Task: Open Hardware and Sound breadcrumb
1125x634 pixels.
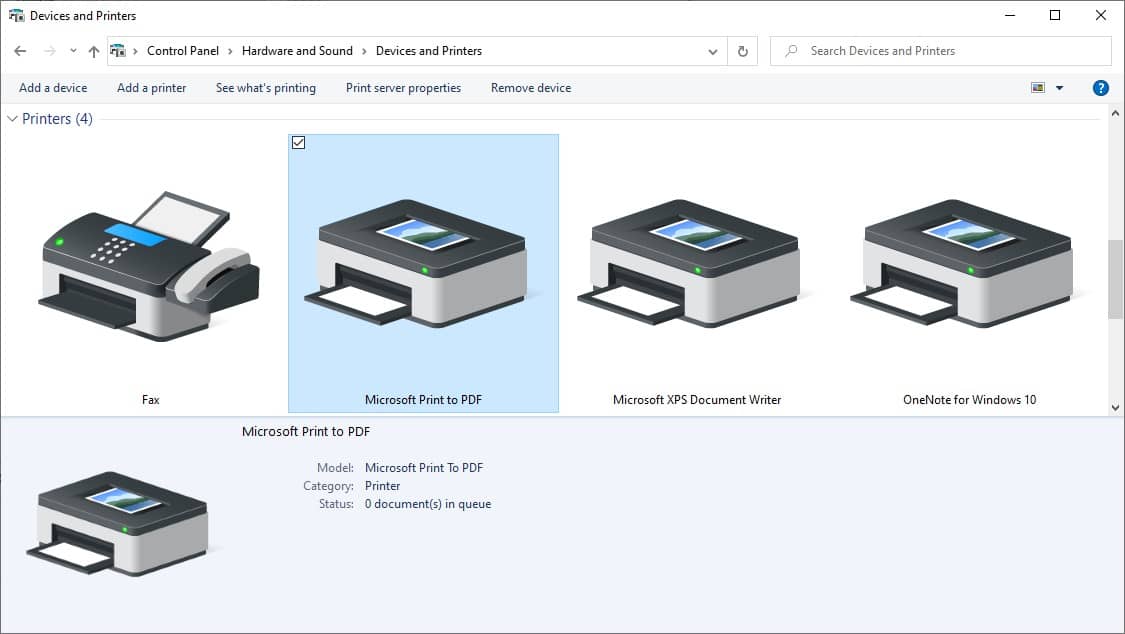Action: coord(297,51)
